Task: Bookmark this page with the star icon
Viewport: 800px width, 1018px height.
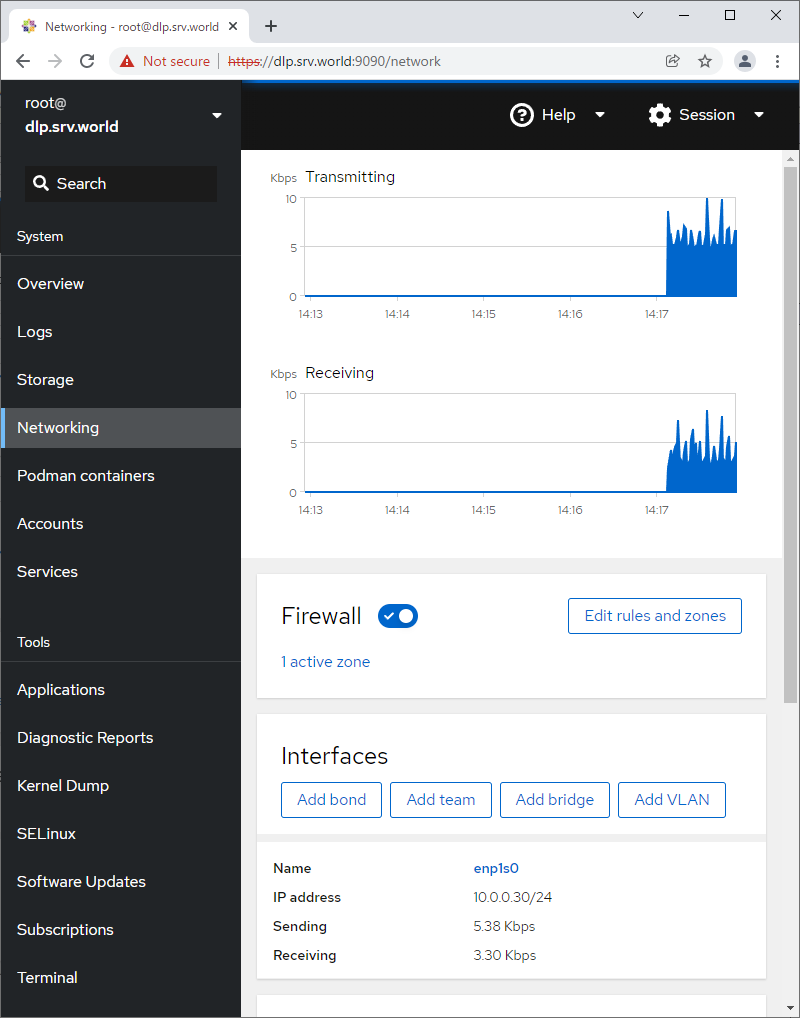Action: [x=705, y=61]
